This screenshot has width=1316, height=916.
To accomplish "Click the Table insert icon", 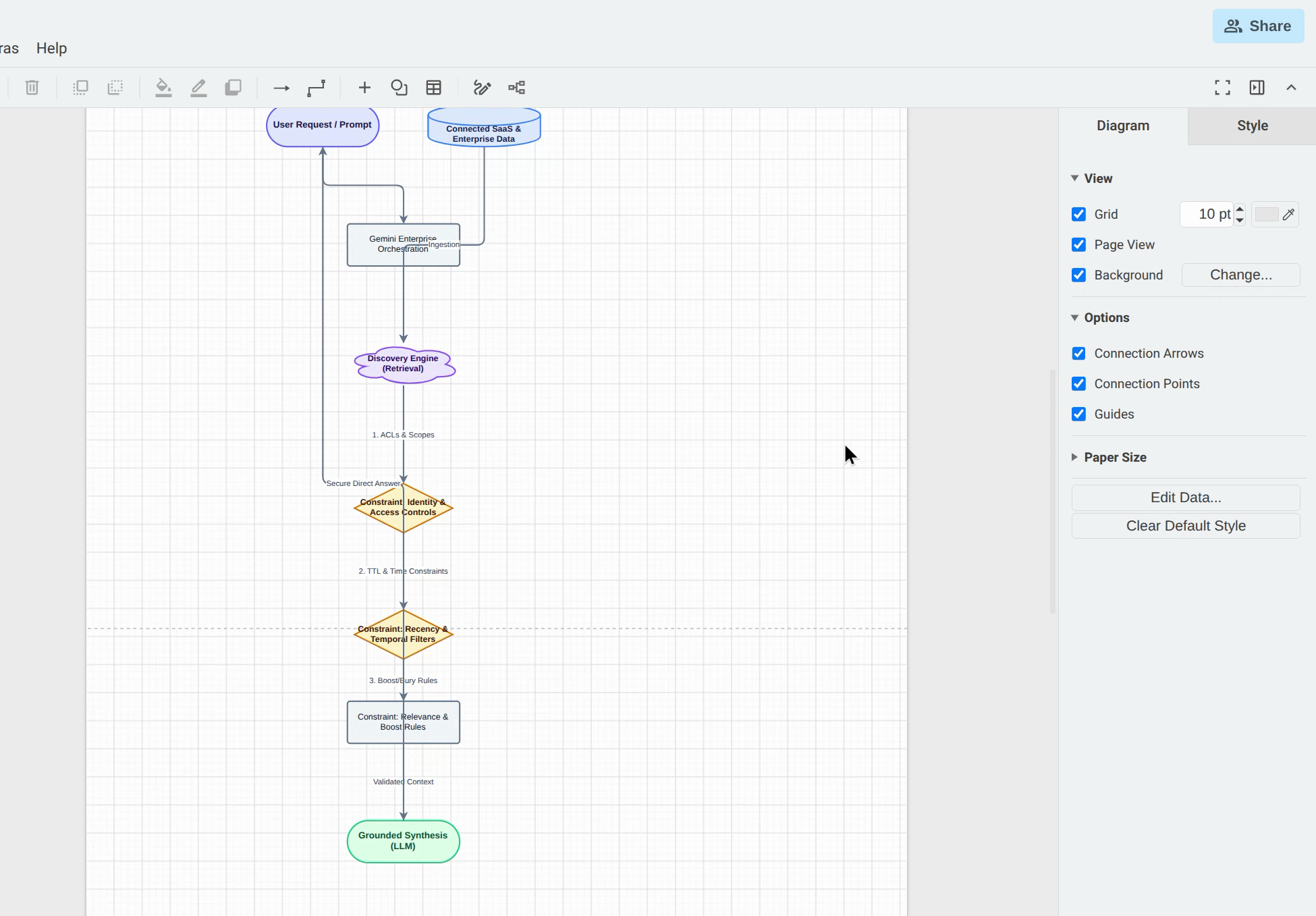I will tap(434, 88).
